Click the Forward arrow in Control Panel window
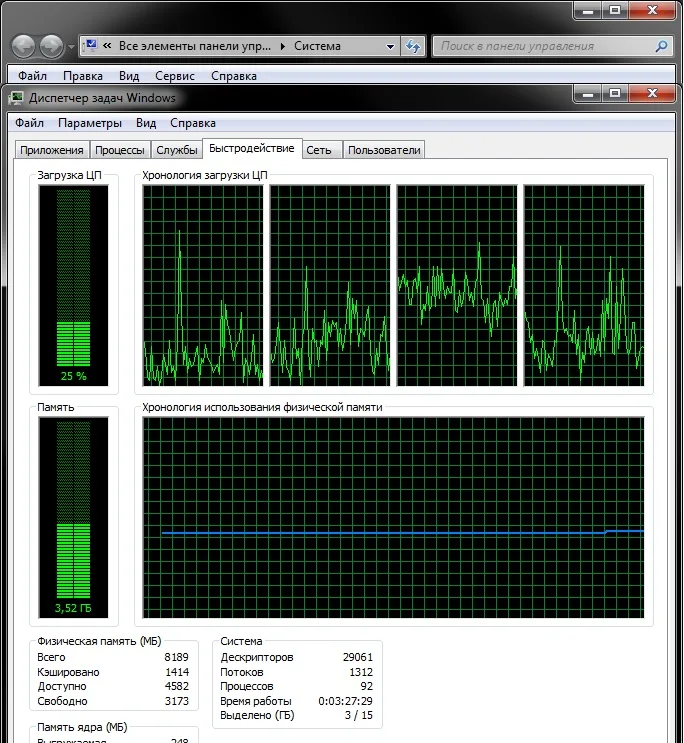This screenshot has height=743, width=684. click(51, 46)
